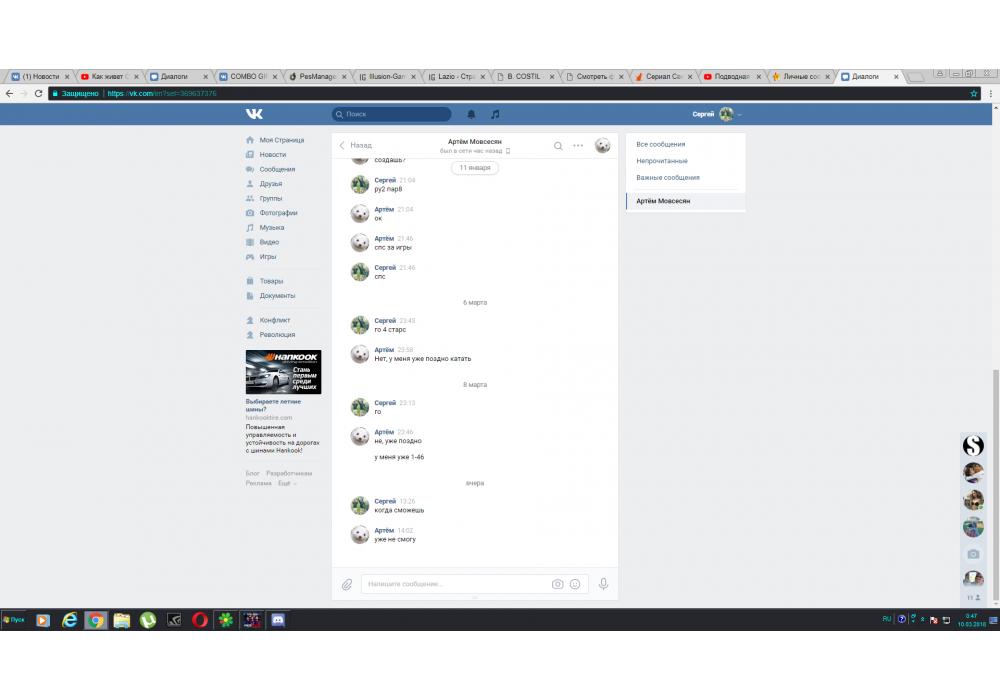
Task: Record a voice message with microphone icon
Action: point(603,584)
